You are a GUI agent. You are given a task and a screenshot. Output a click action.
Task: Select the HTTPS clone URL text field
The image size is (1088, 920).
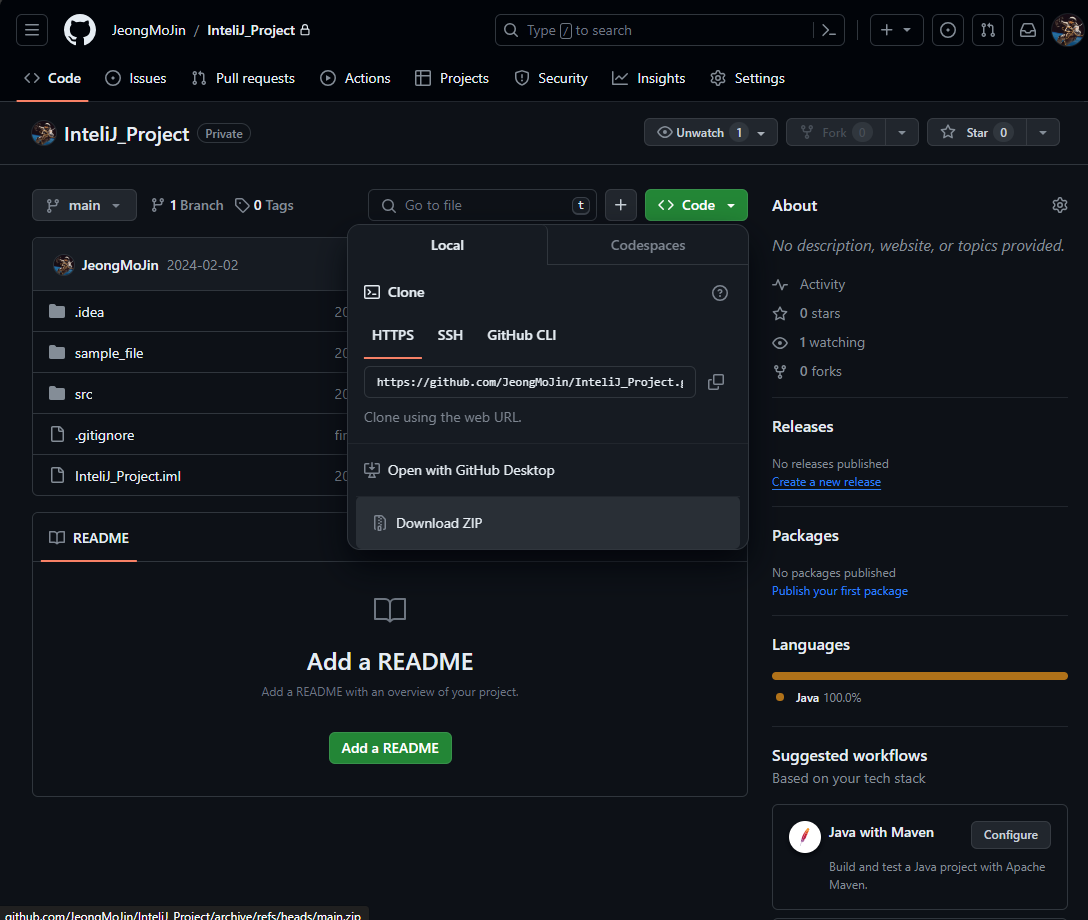[529, 382]
